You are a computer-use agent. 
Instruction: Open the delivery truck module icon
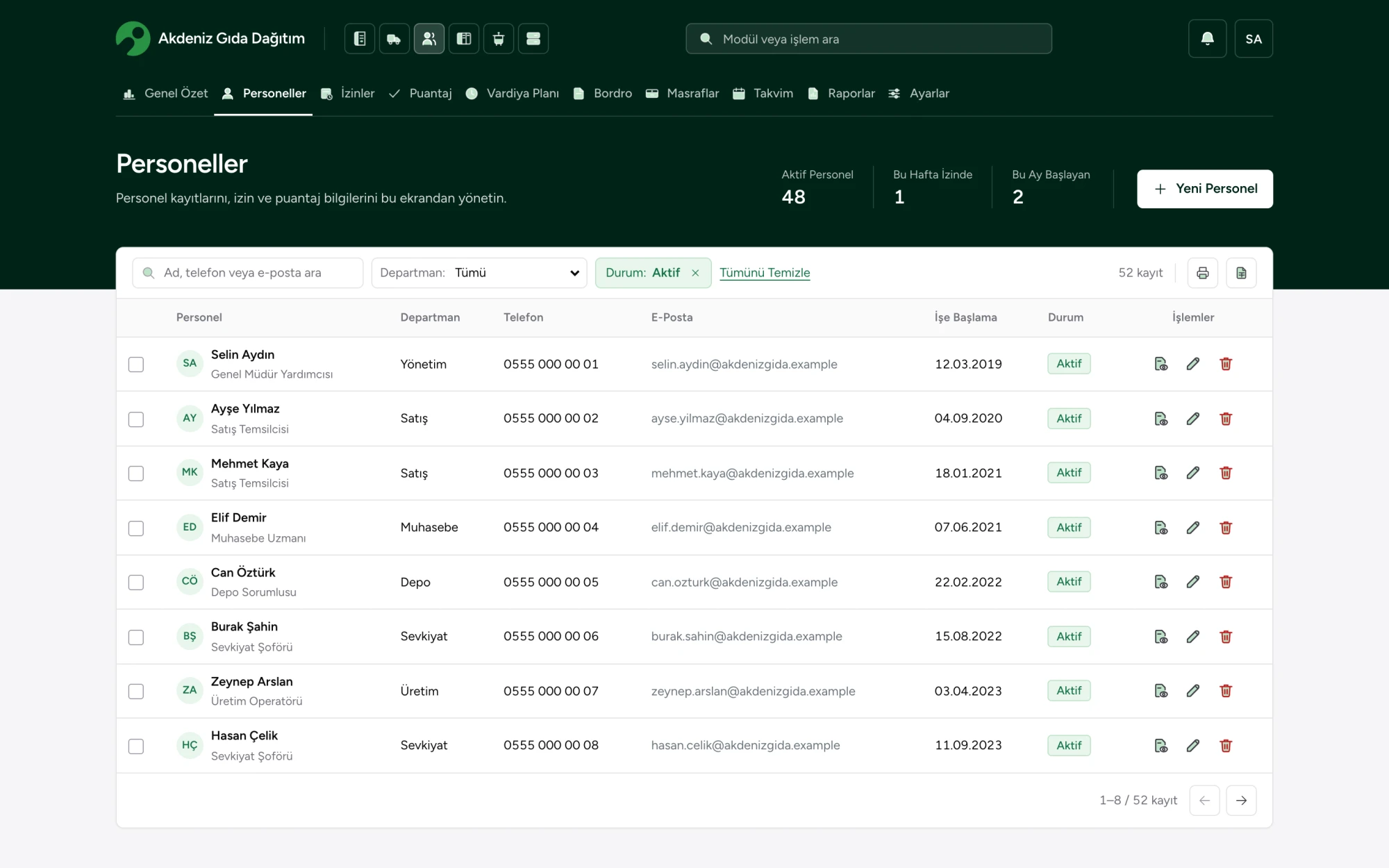[394, 38]
